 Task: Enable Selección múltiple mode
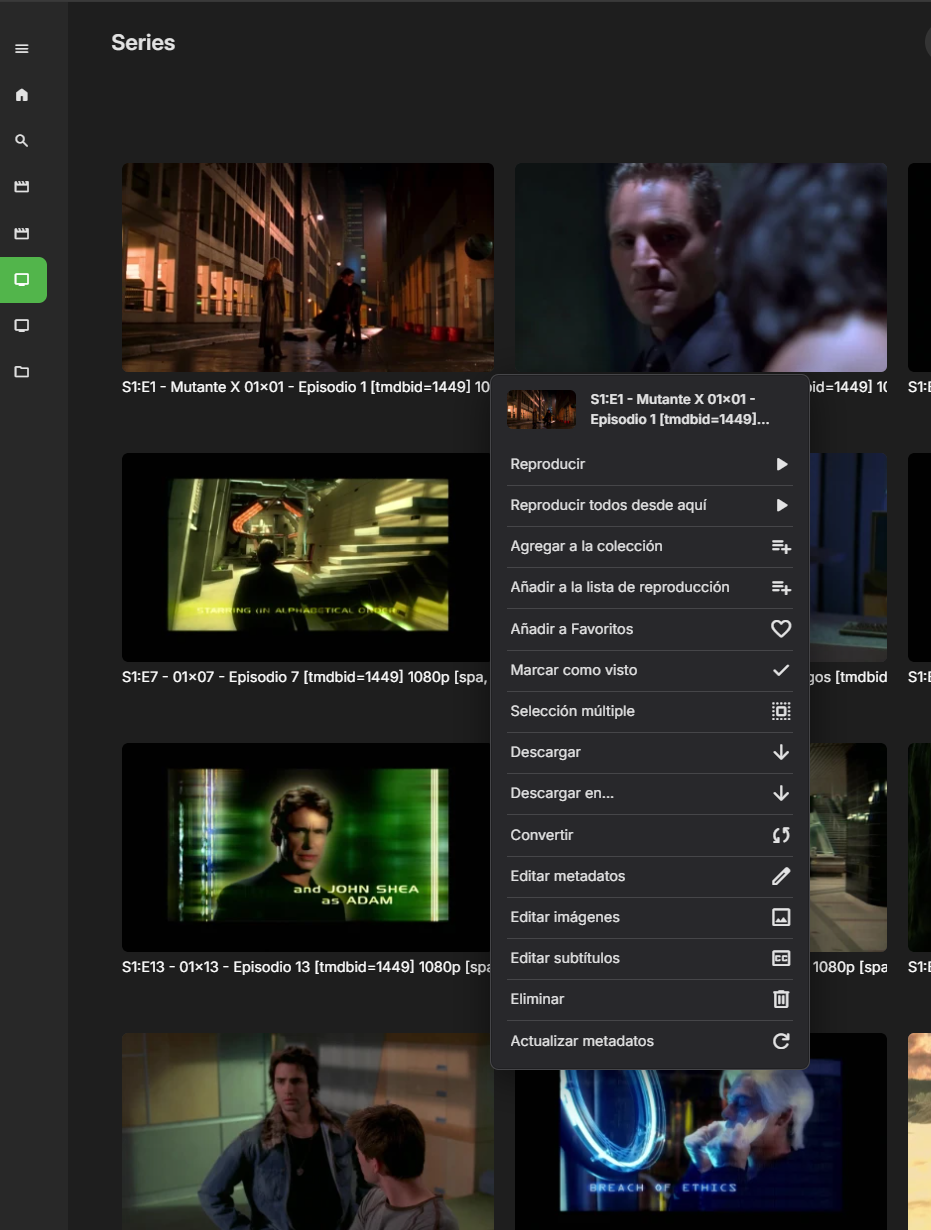572,711
